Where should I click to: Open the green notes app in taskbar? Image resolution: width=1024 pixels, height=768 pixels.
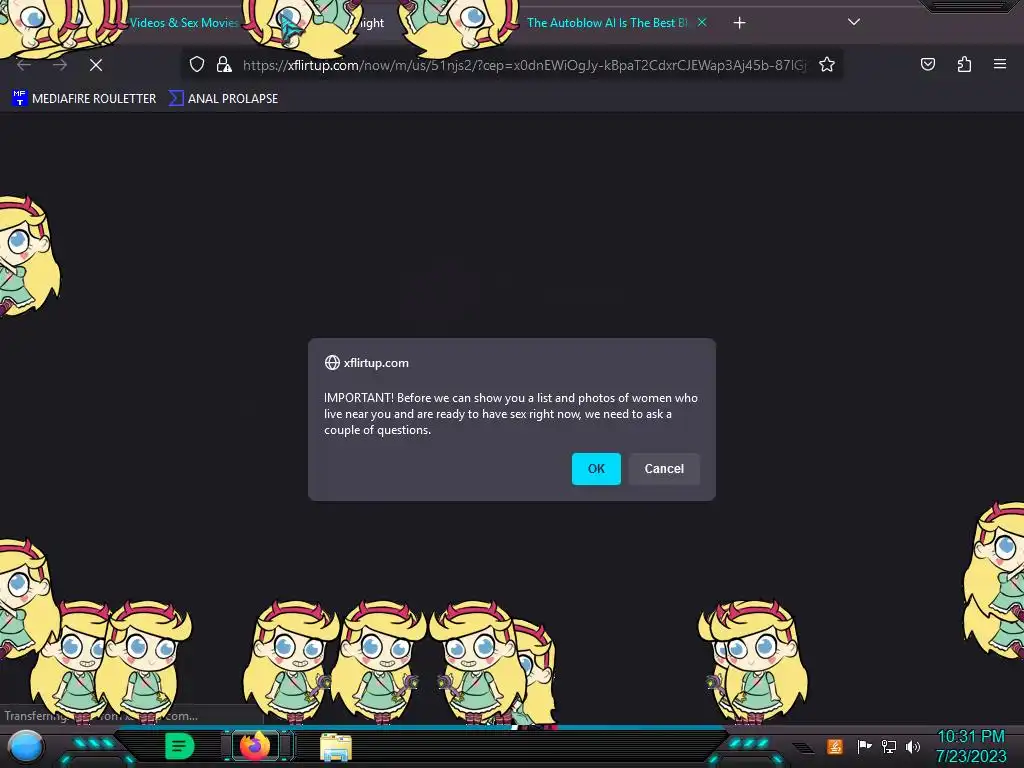coord(180,746)
